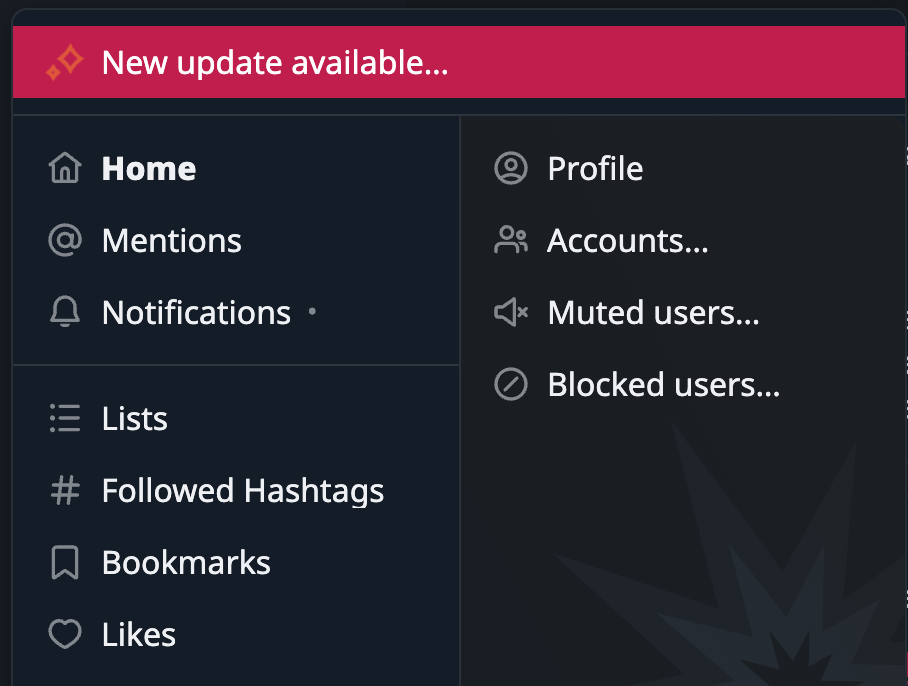Click the Muted users speaker icon

pyautogui.click(x=511, y=312)
